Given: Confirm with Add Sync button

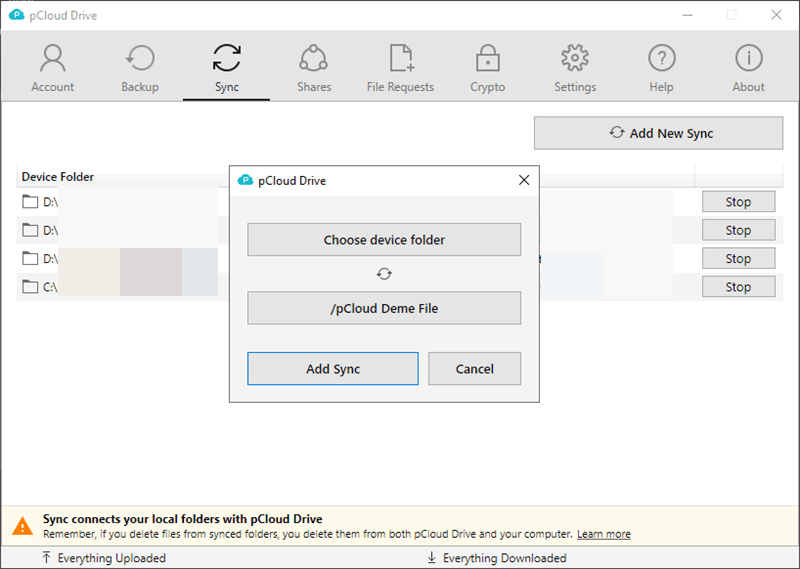Looking at the screenshot, I should click(333, 368).
